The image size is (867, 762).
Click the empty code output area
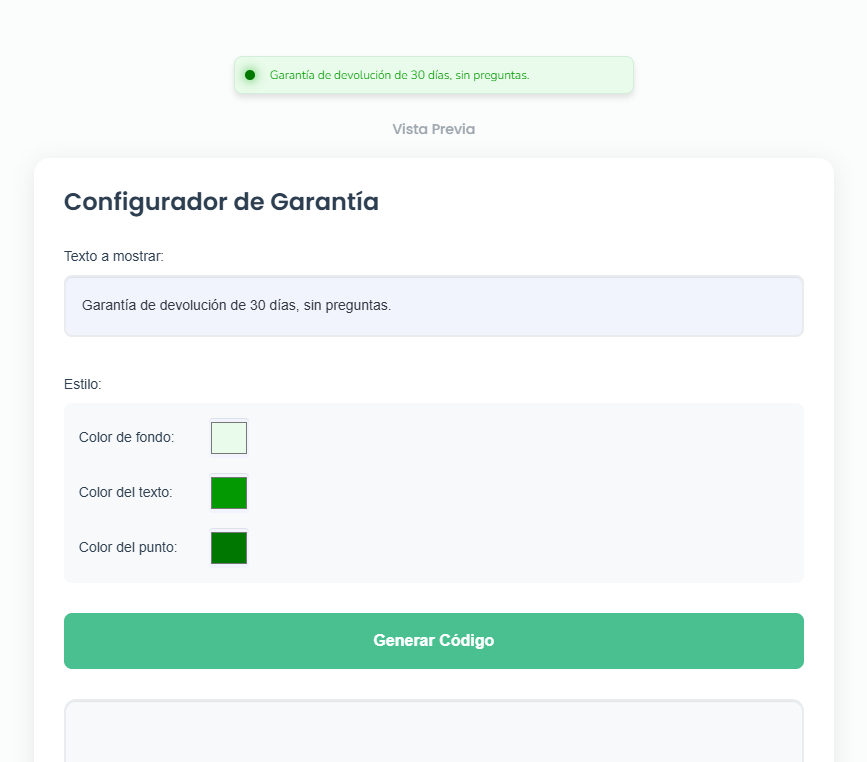pos(433,730)
